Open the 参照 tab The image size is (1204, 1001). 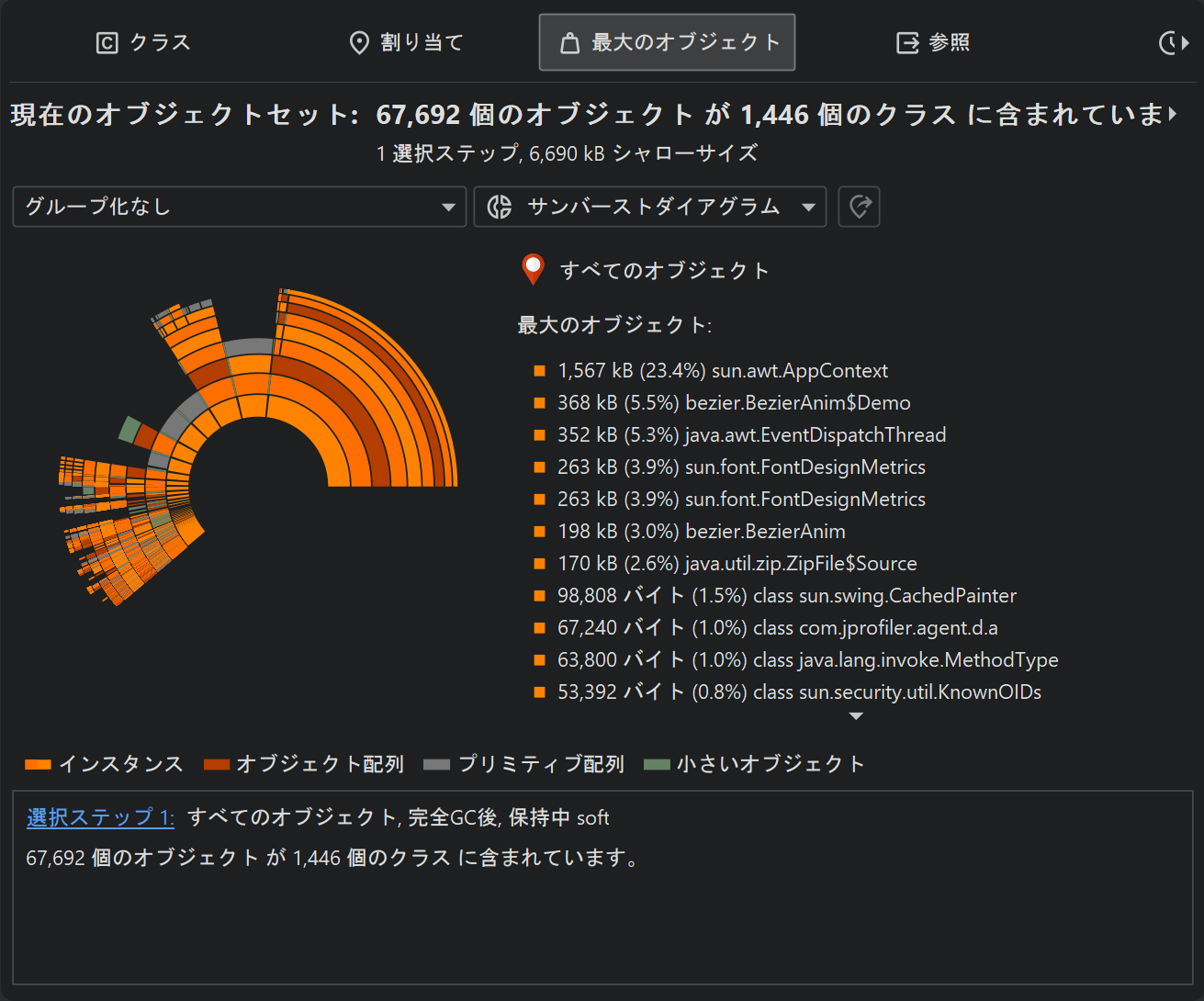click(933, 42)
